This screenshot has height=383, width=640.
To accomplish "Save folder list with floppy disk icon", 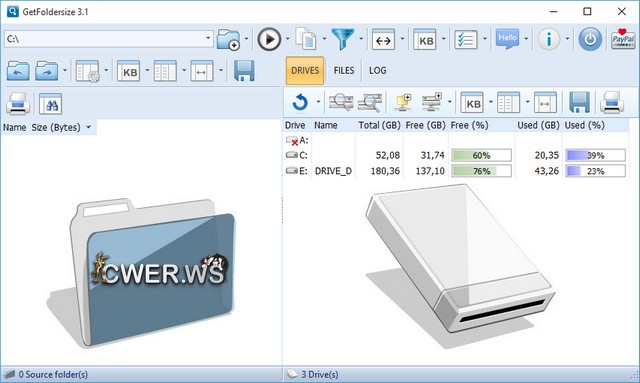I will tap(244, 71).
